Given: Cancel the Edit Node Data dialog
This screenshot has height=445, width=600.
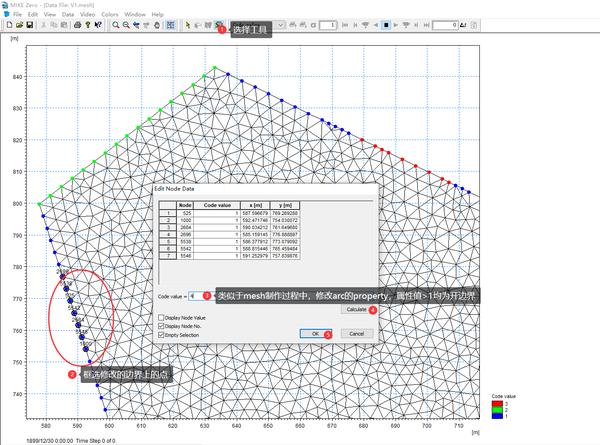Looking at the screenshot, I should (356, 333).
